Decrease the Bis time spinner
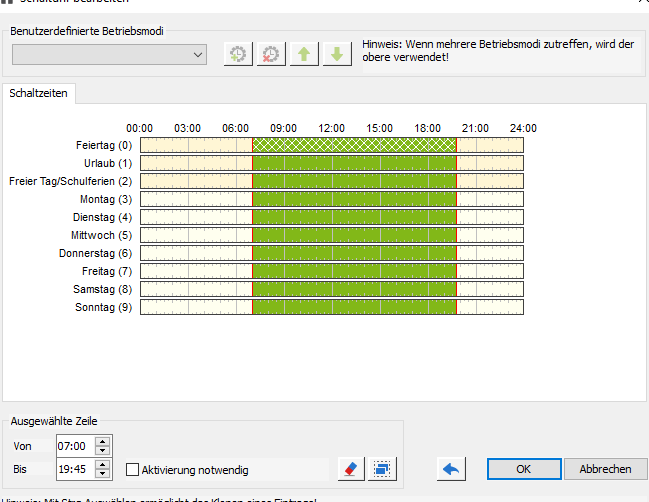The image size is (649, 502). click(x=102, y=473)
